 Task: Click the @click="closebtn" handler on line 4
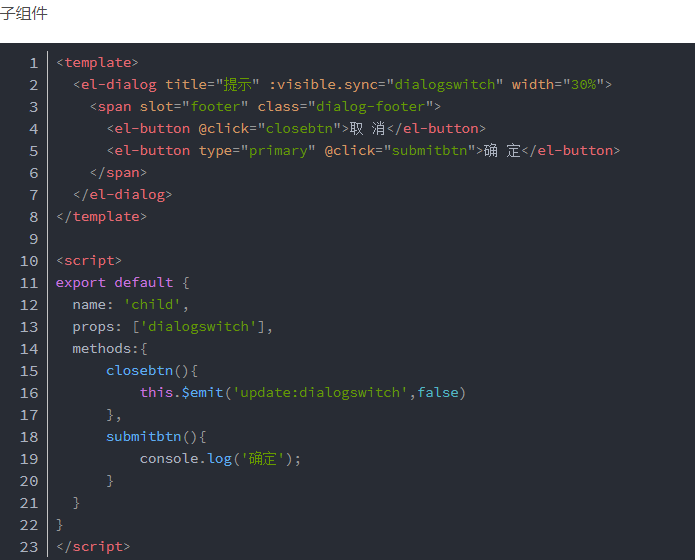tap(269, 129)
